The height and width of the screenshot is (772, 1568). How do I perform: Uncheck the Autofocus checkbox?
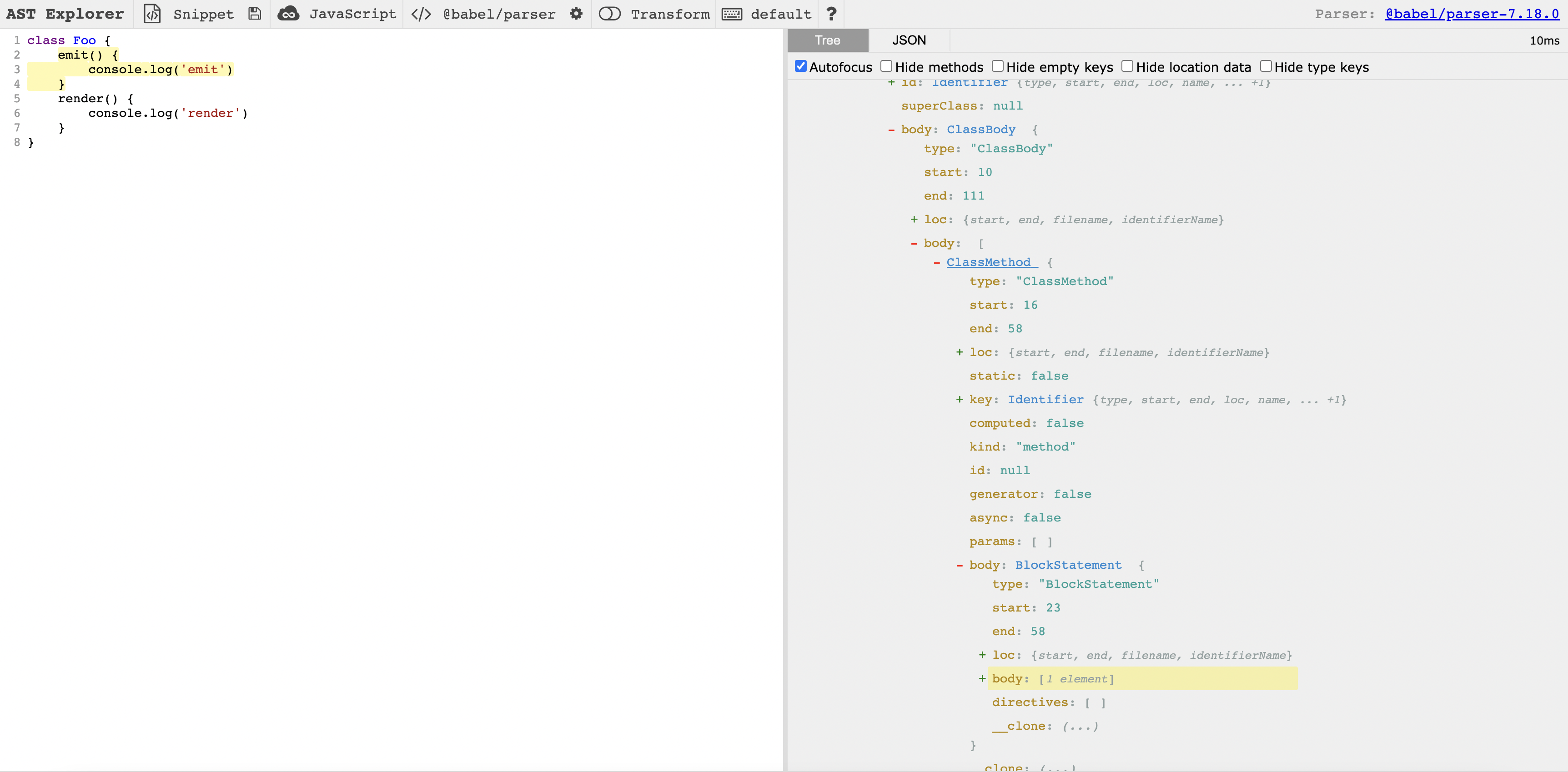(x=801, y=66)
